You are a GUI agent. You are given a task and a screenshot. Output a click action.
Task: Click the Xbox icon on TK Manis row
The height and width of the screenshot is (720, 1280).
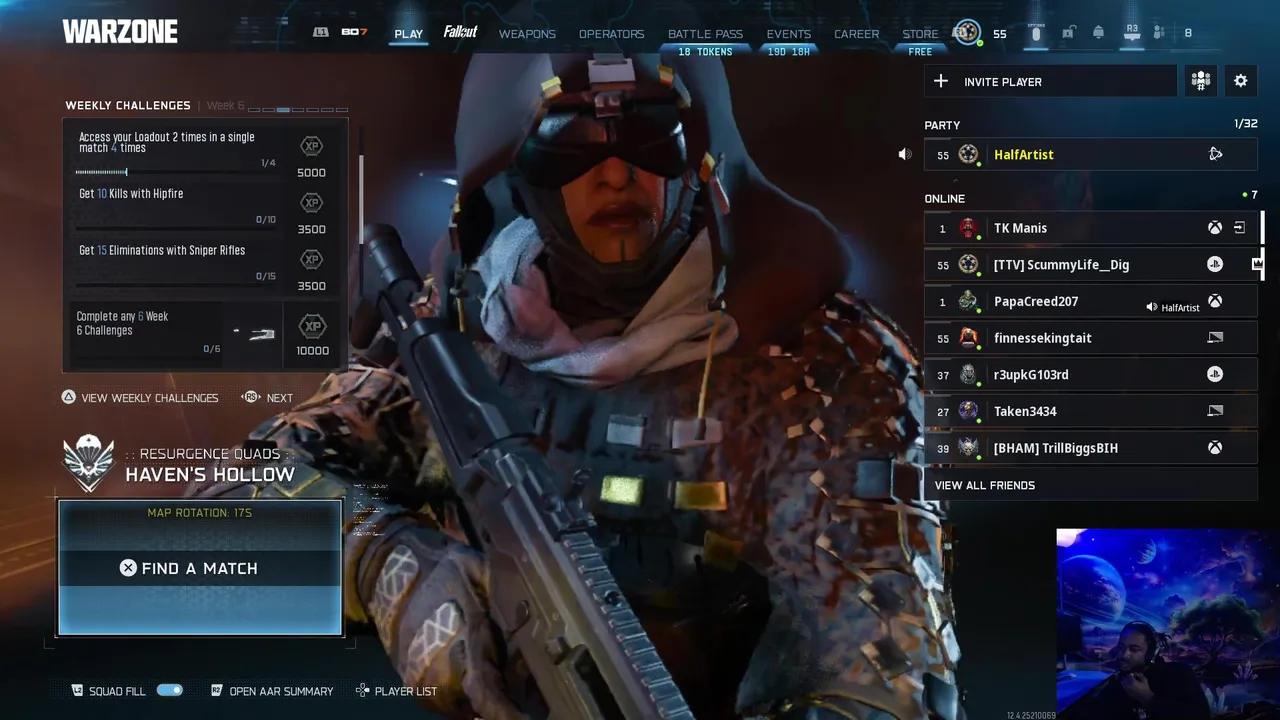coord(1215,228)
